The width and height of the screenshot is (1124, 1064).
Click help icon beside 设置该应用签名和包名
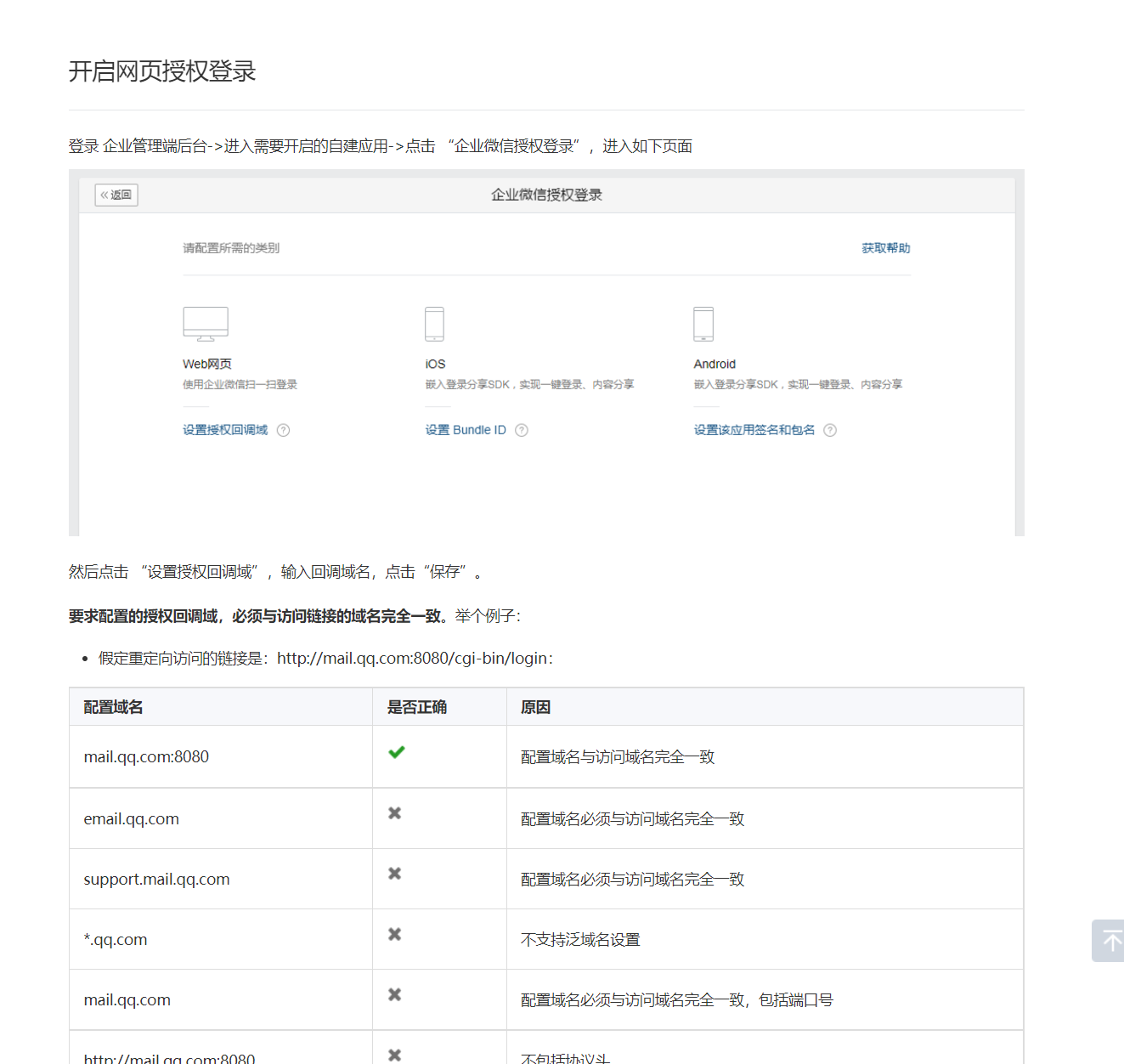(830, 430)
